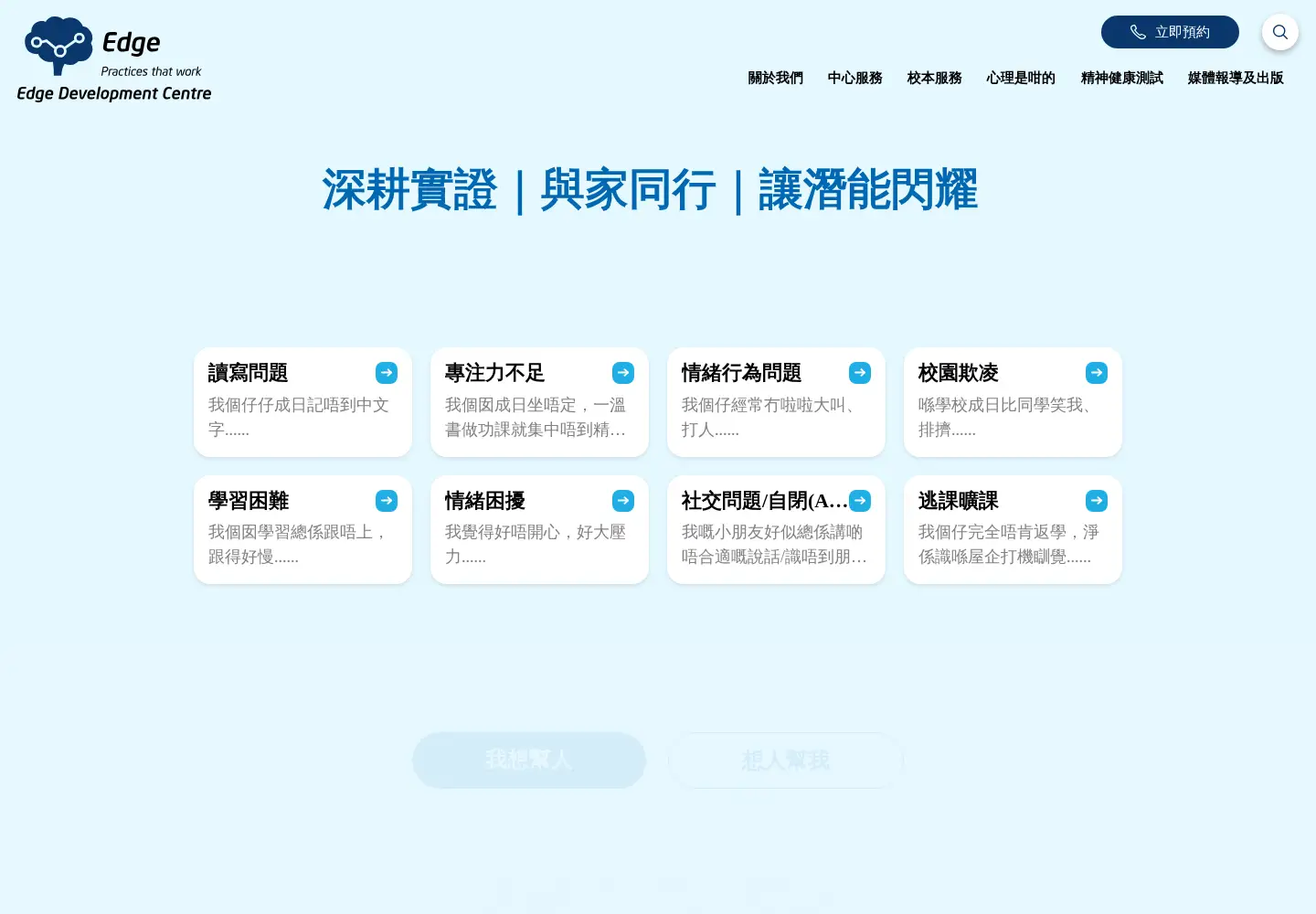This screenshot has height=914, width=1316.
Task: Open the 逃課曠課 card title
Action: 959,501
